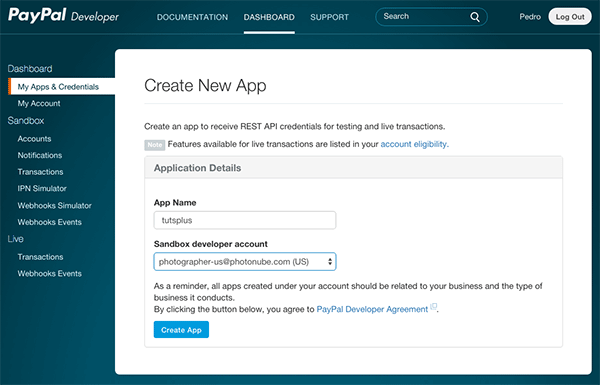Image resolution: width=600 pixels, height=385 pixels.
Task: Click the Create App button
Action: 181,330
